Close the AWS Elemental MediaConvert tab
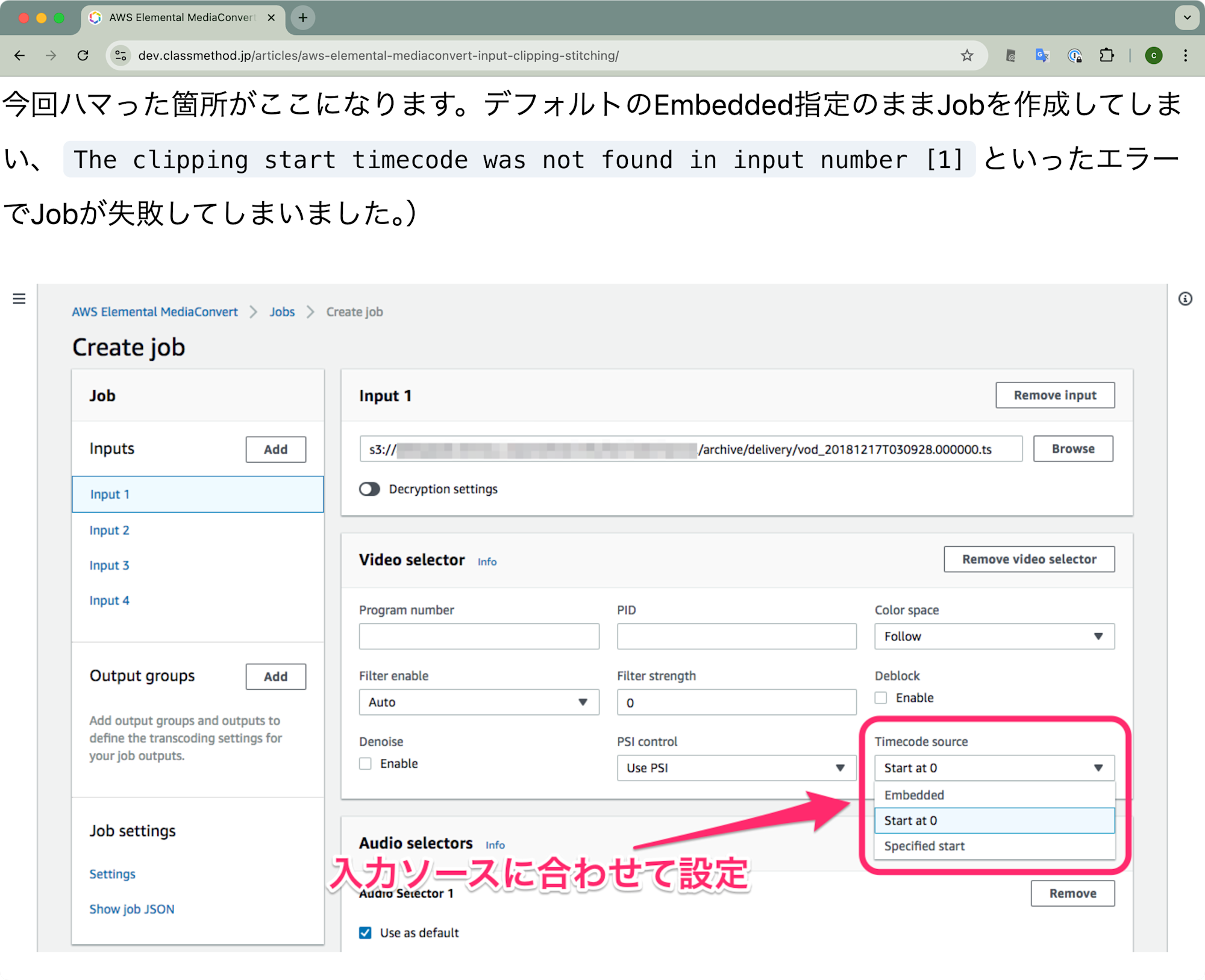The height and width of the screenshot is (980, 1205). click(272, 17)
